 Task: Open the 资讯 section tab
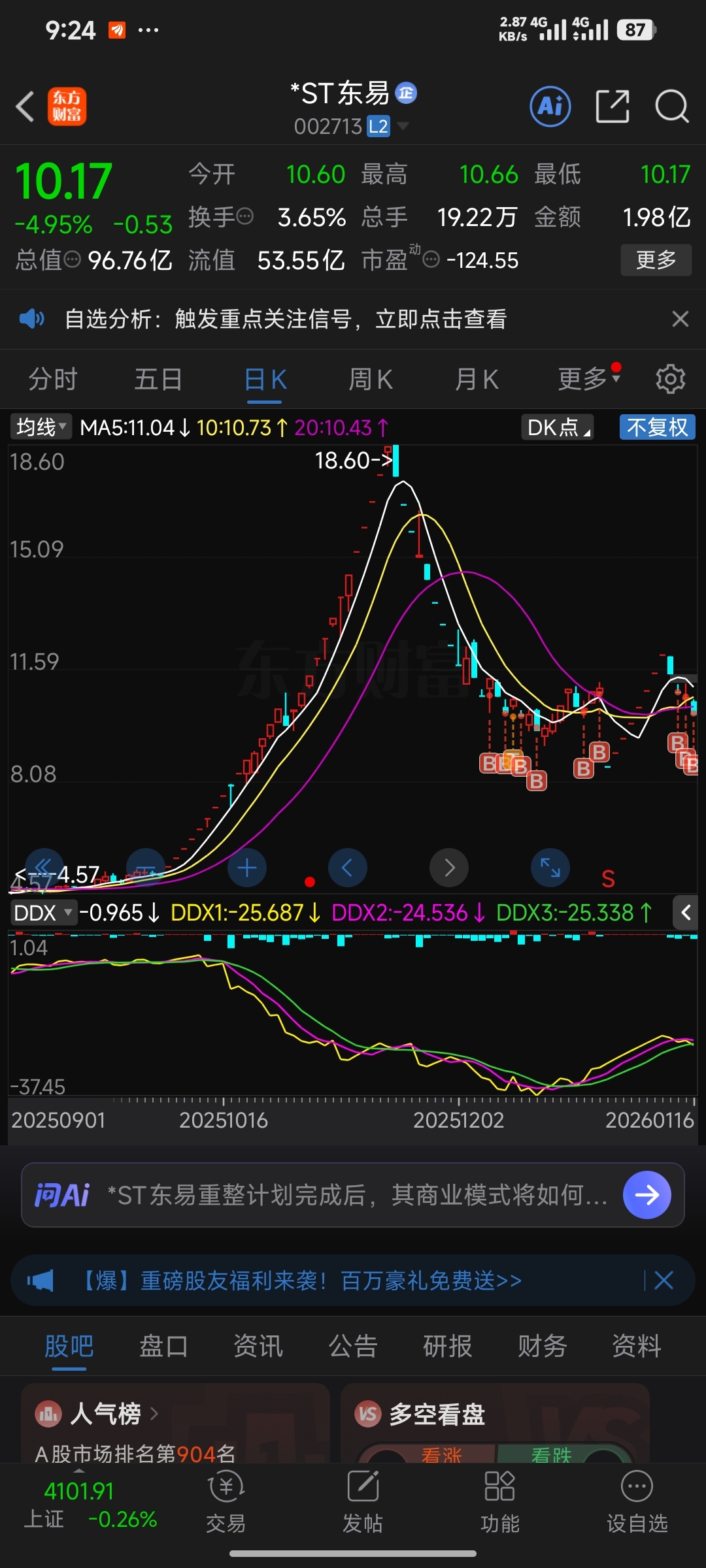258,1347
